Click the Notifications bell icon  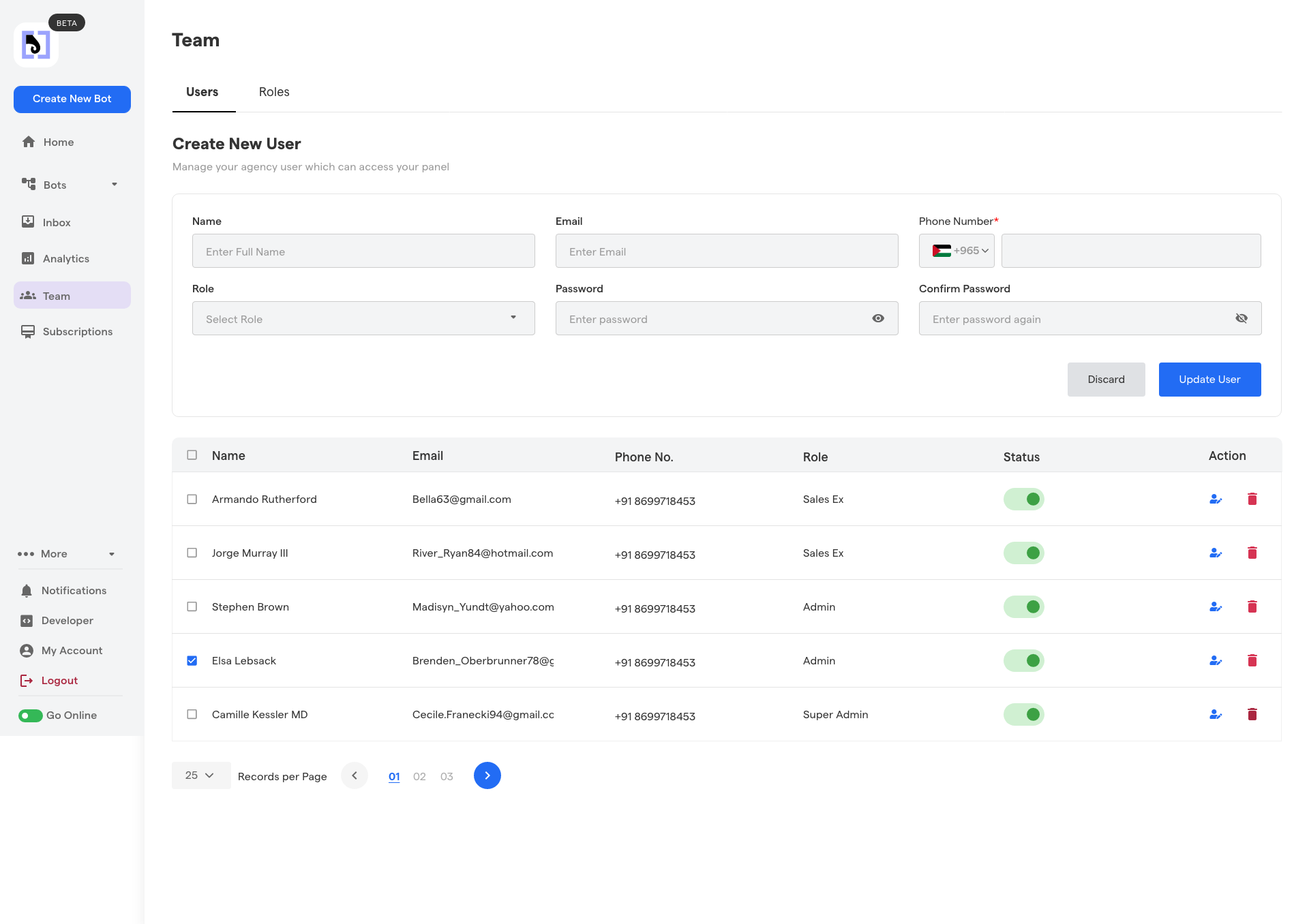27,591
